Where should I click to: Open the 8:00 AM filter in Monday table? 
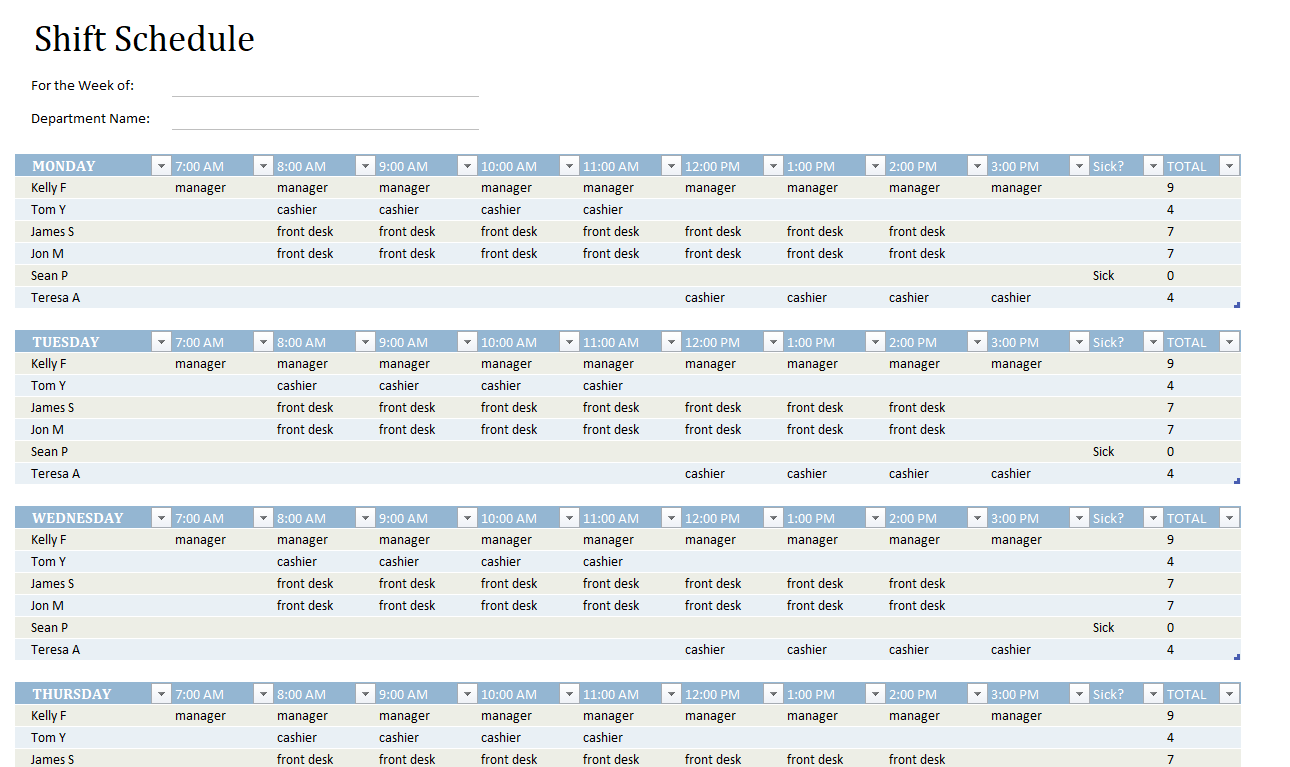(365, 166)
